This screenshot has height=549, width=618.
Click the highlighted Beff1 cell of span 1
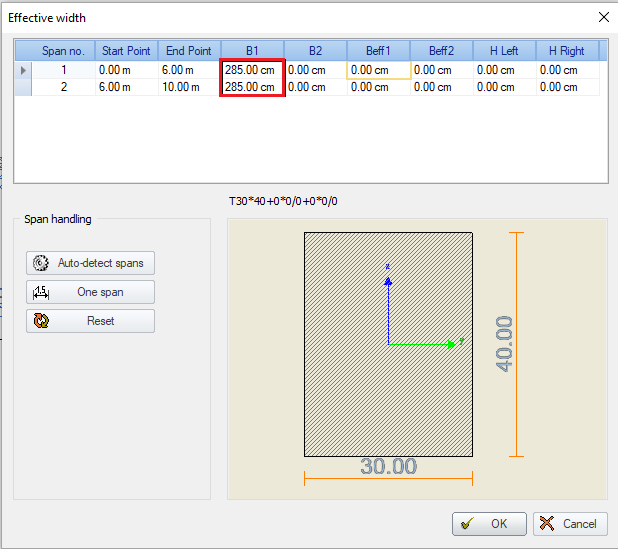pos(379,70)
